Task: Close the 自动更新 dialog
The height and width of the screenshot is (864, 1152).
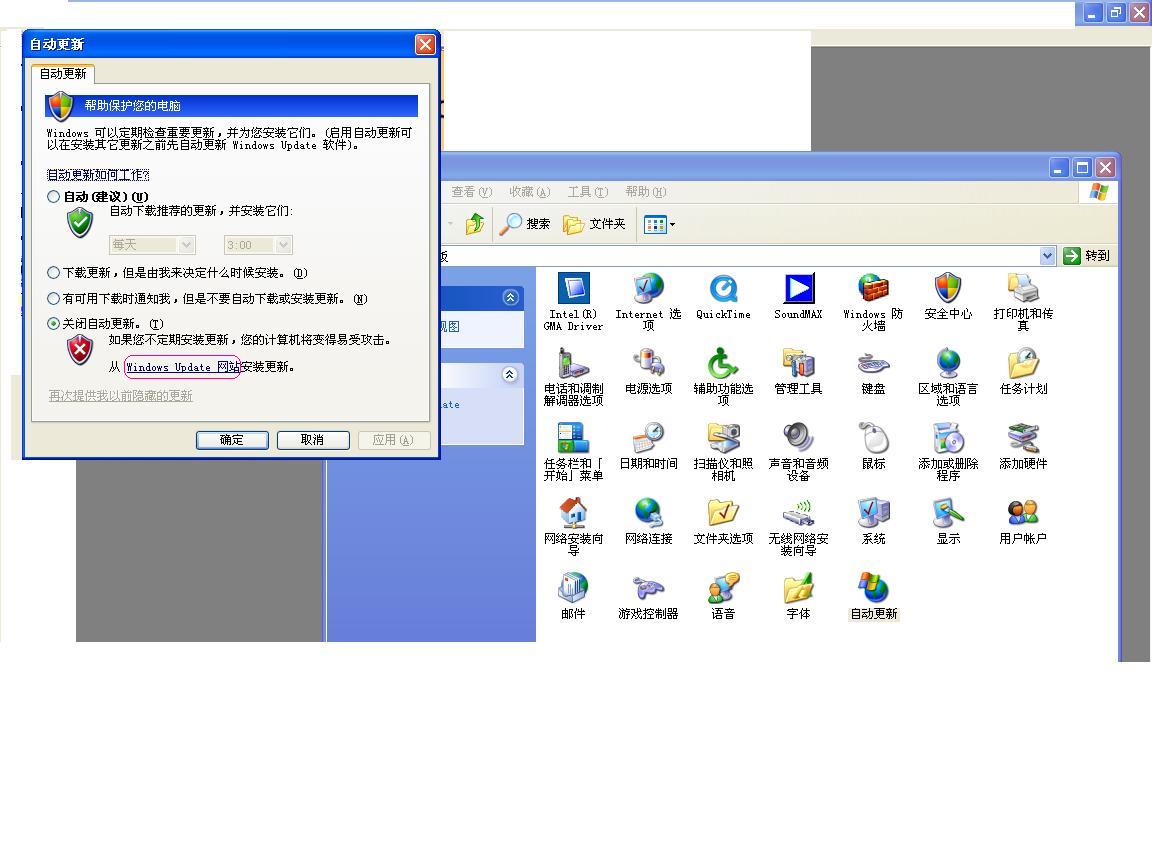Action: tap(425, 44)
